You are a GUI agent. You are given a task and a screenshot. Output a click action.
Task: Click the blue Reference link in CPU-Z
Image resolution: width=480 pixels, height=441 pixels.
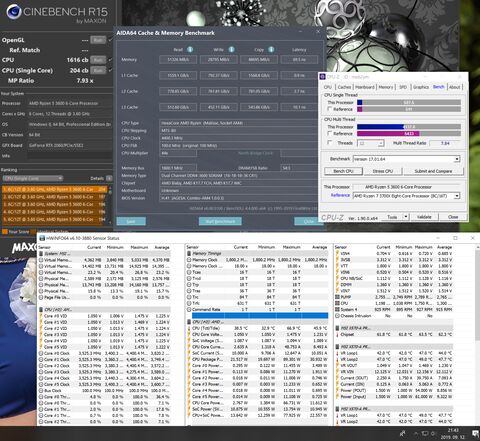click(x=340, y=195)
